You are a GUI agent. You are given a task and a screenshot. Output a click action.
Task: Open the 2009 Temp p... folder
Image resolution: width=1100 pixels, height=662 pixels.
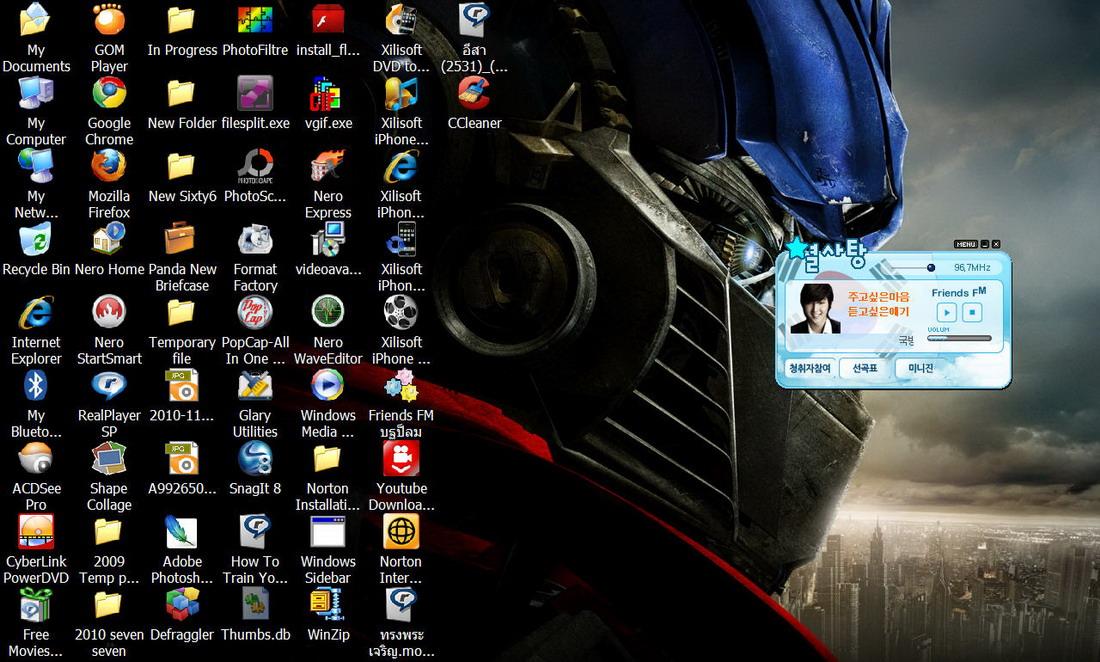[109, 550]
